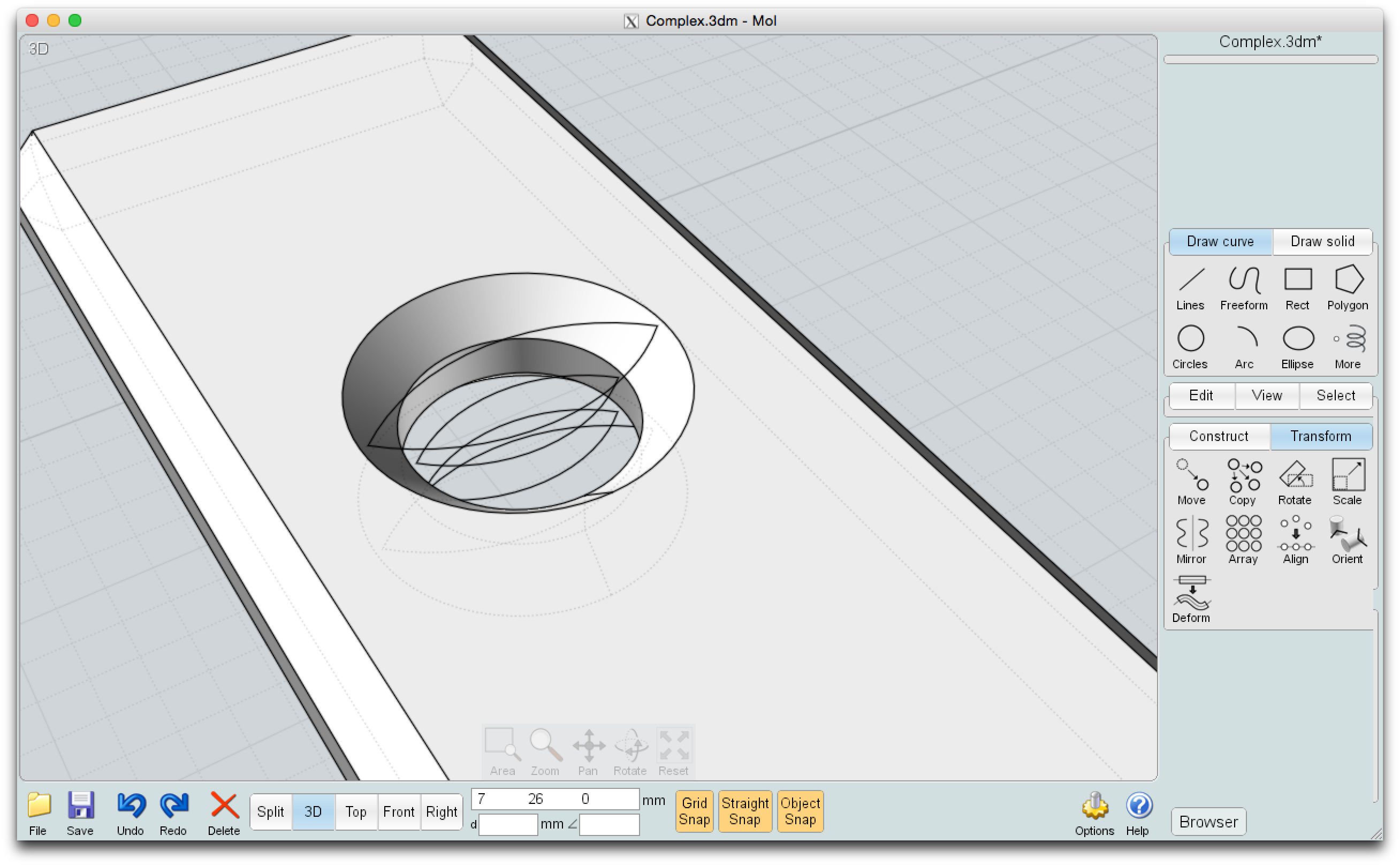Toggle Straight Snap off
The height and width of the screenshot is (866, 1400).
(745, 811)
